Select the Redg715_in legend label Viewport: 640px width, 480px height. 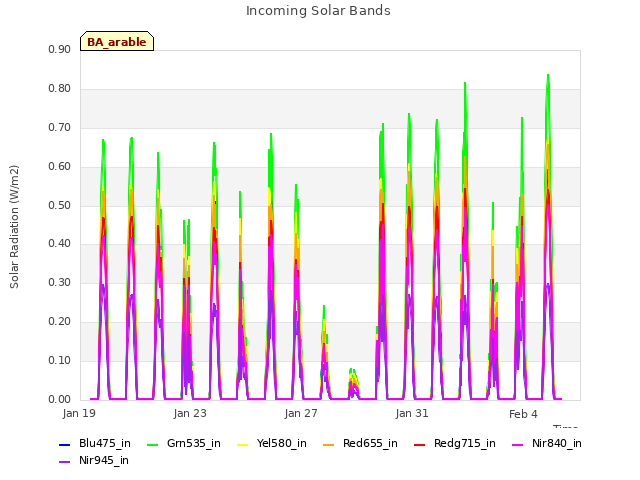coord(465,444)
